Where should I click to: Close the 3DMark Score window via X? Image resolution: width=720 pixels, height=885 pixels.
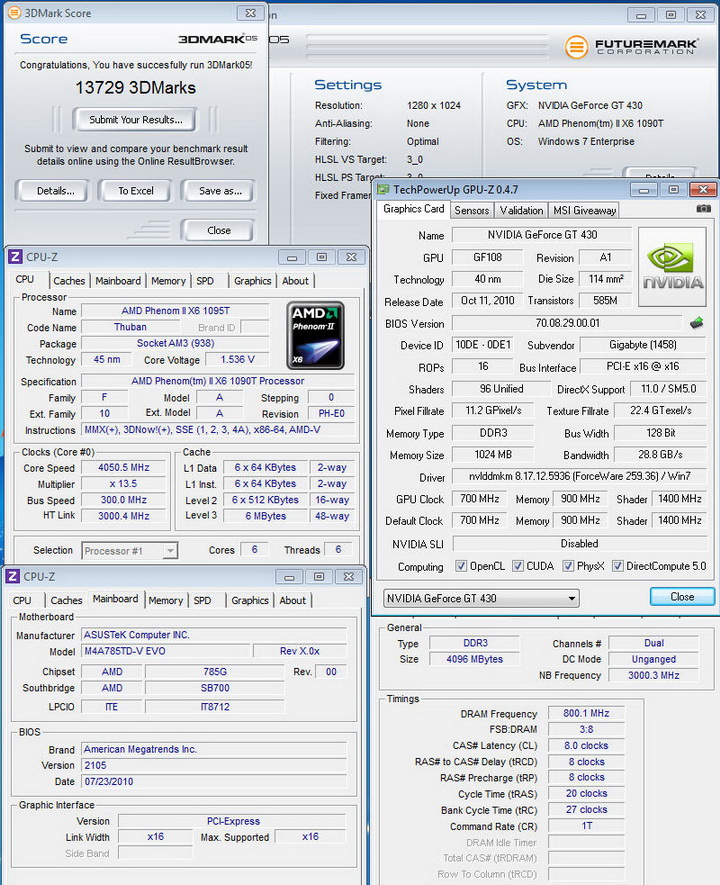coord(251,13)
